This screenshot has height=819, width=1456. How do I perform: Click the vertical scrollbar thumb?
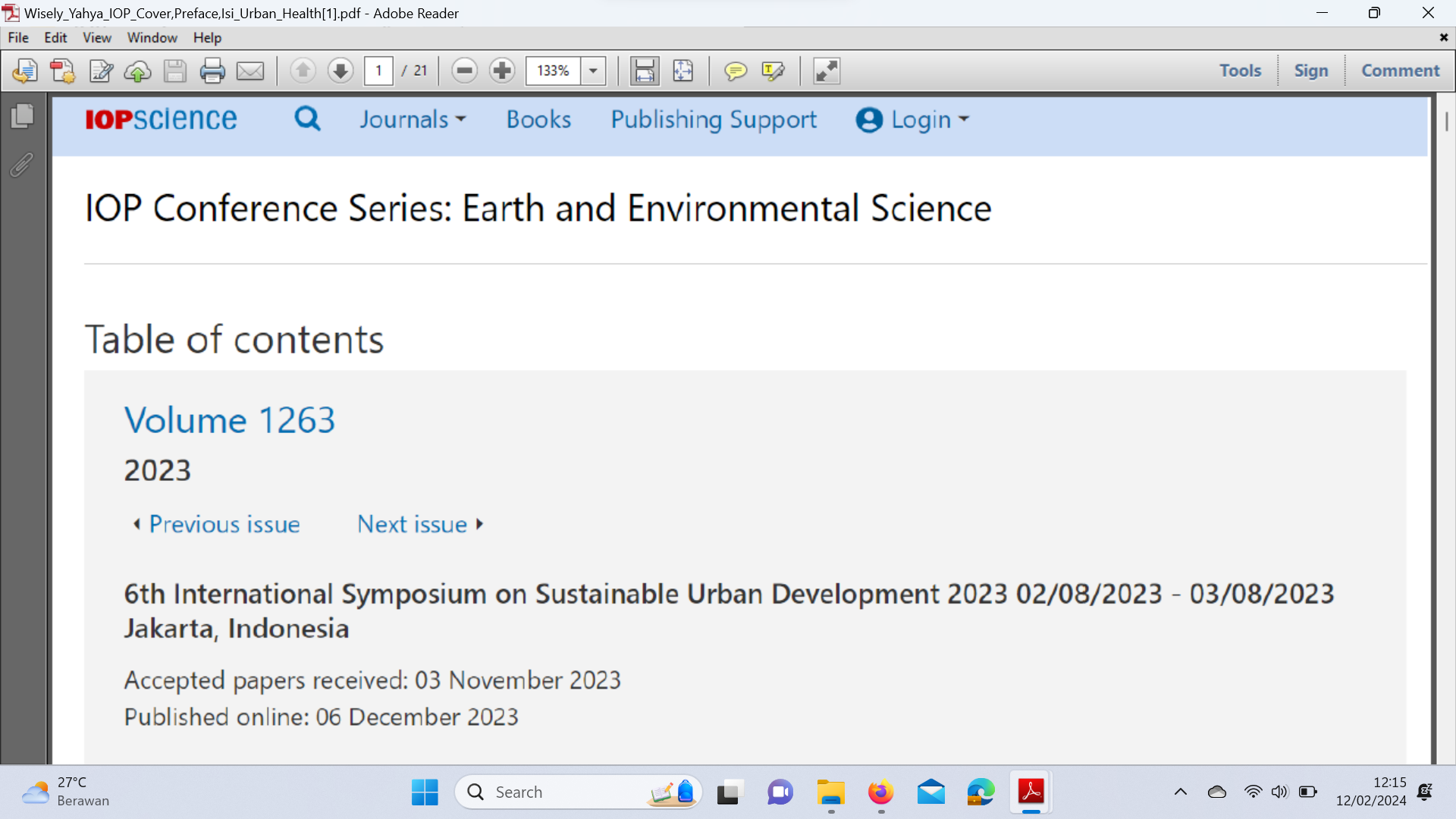(1446, 121)
